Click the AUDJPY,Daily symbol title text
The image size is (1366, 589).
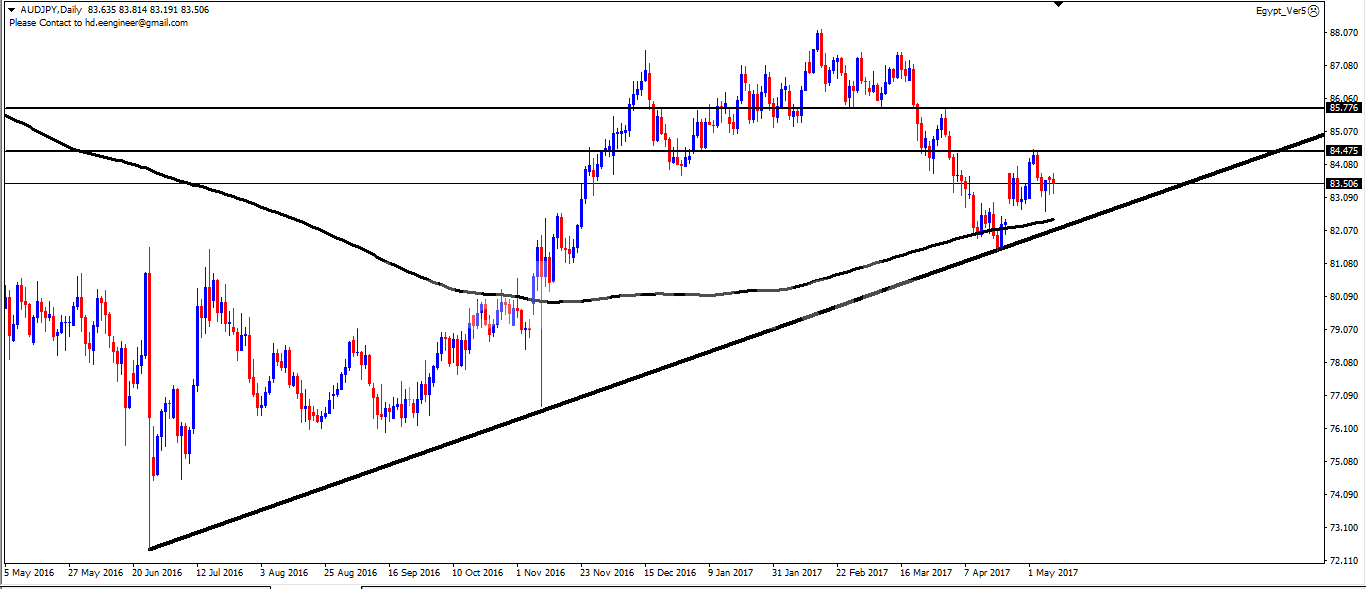(x=51, y=10)
